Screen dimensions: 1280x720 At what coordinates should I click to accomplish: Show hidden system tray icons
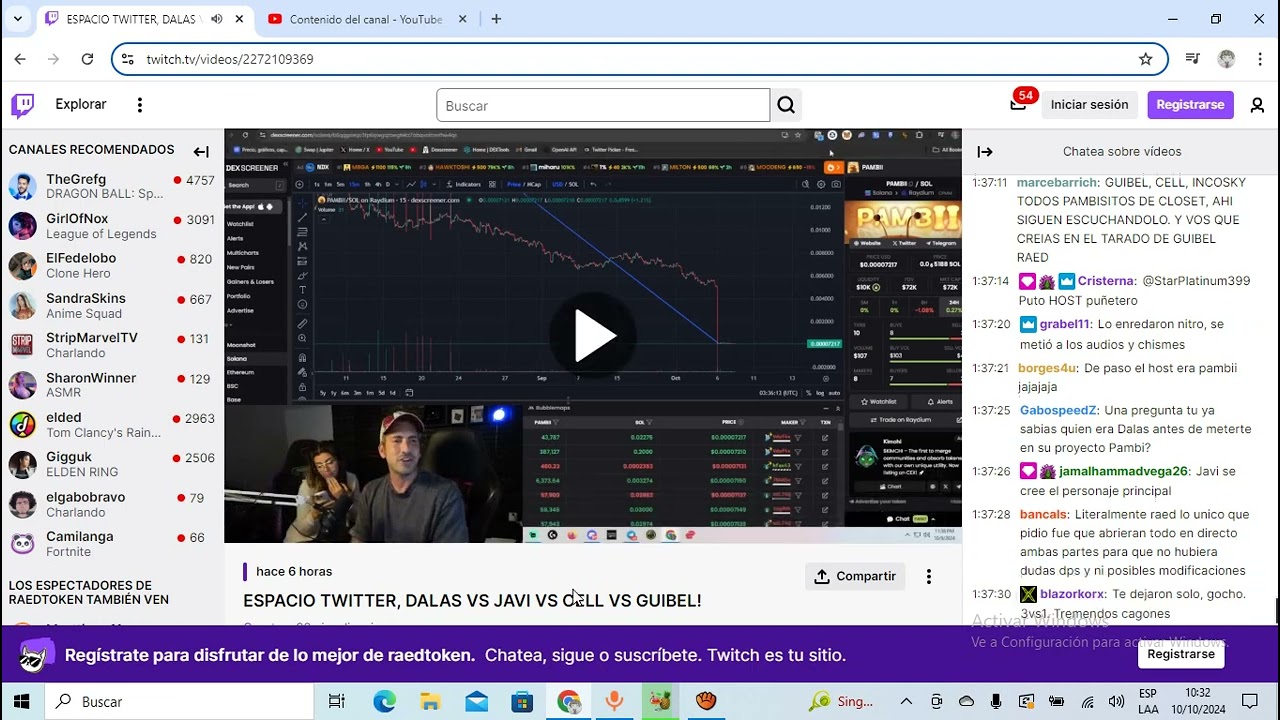[x=906, y=701]
